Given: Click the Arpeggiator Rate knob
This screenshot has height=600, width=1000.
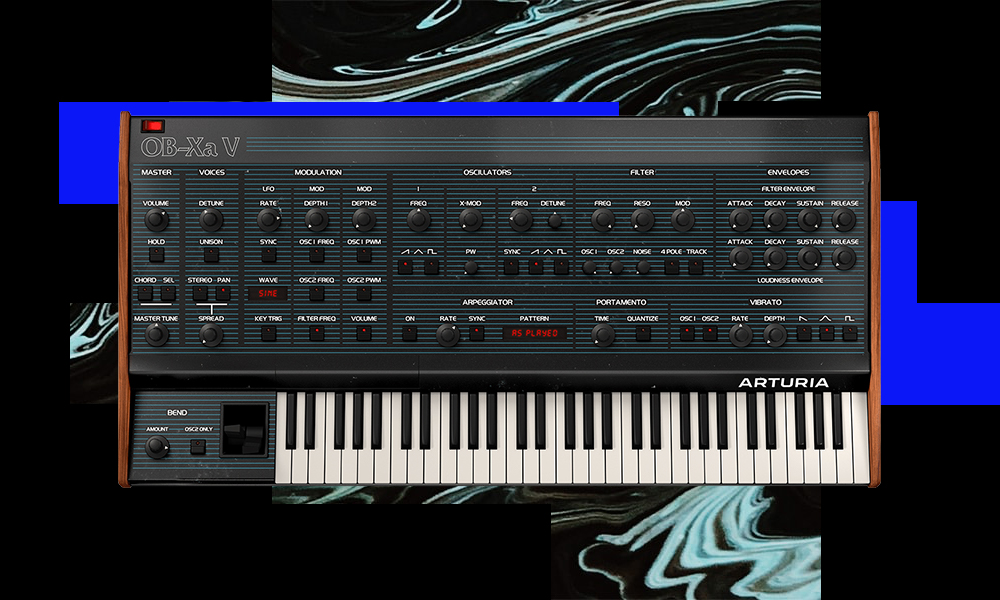Looking at the screenshot, I should [x=448, y=335].
